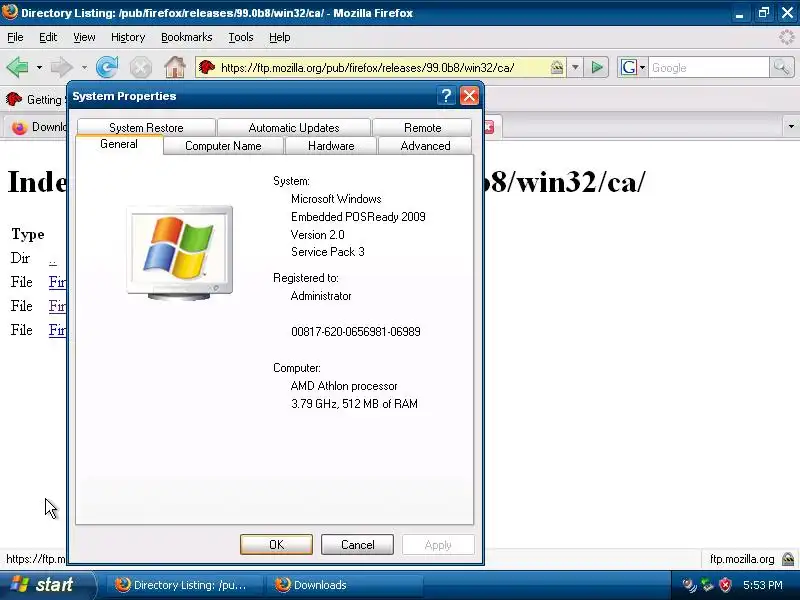Click the greyed Stop loading icon
Image resolution: width=800 pixels, height=600 pixels.
click(140, 67)
